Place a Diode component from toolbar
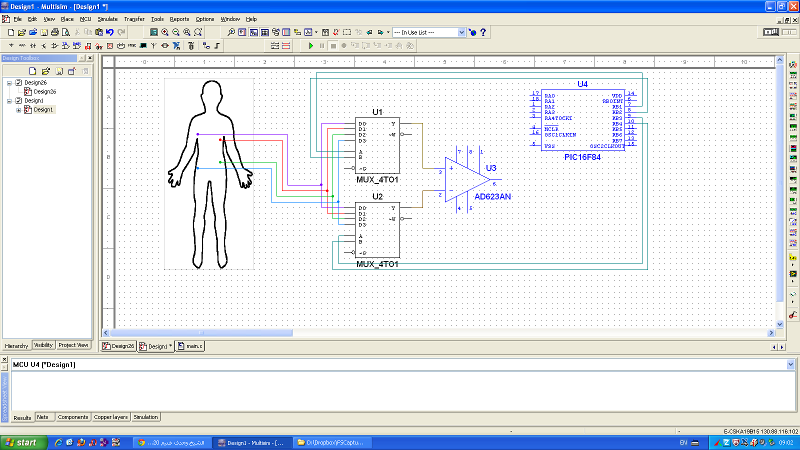Screen dimensions: 800x450 pos(33,46)
